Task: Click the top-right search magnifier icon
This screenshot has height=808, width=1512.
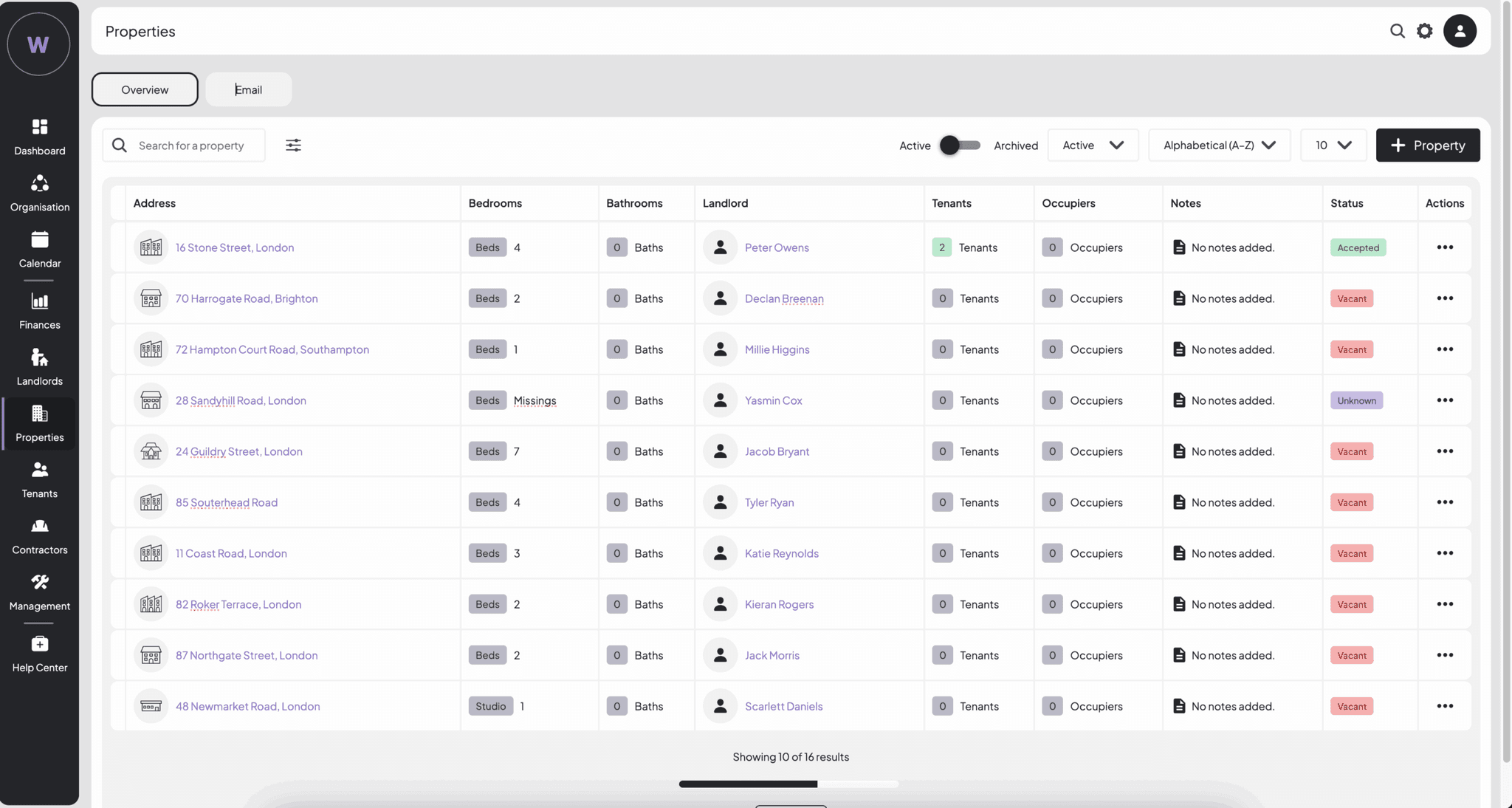Action: 1397,31
